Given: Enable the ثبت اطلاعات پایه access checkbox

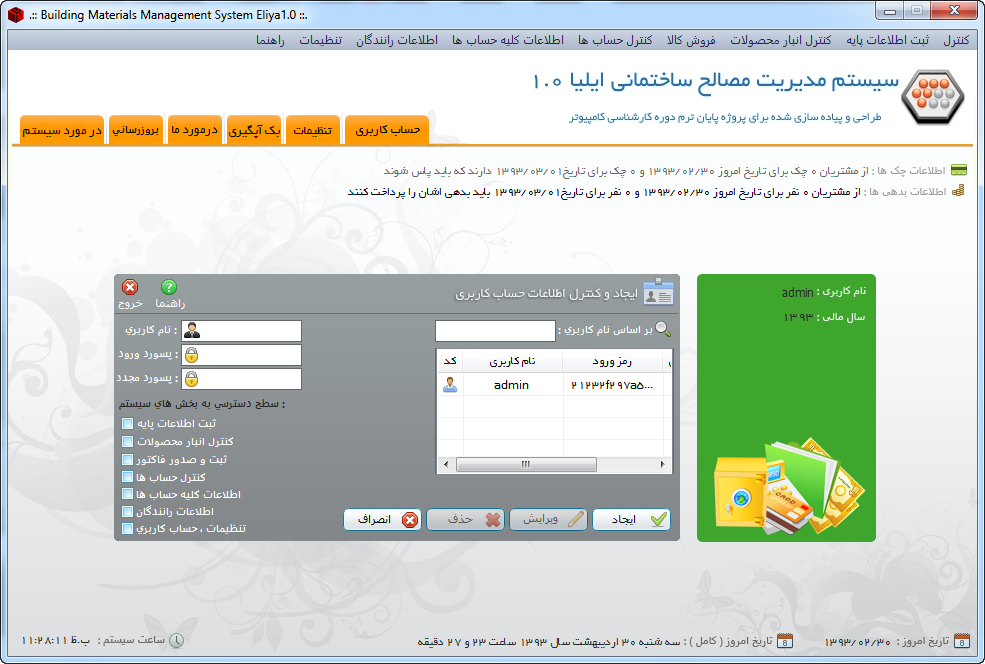Looking at the screenshot, I should pos(127,423).
